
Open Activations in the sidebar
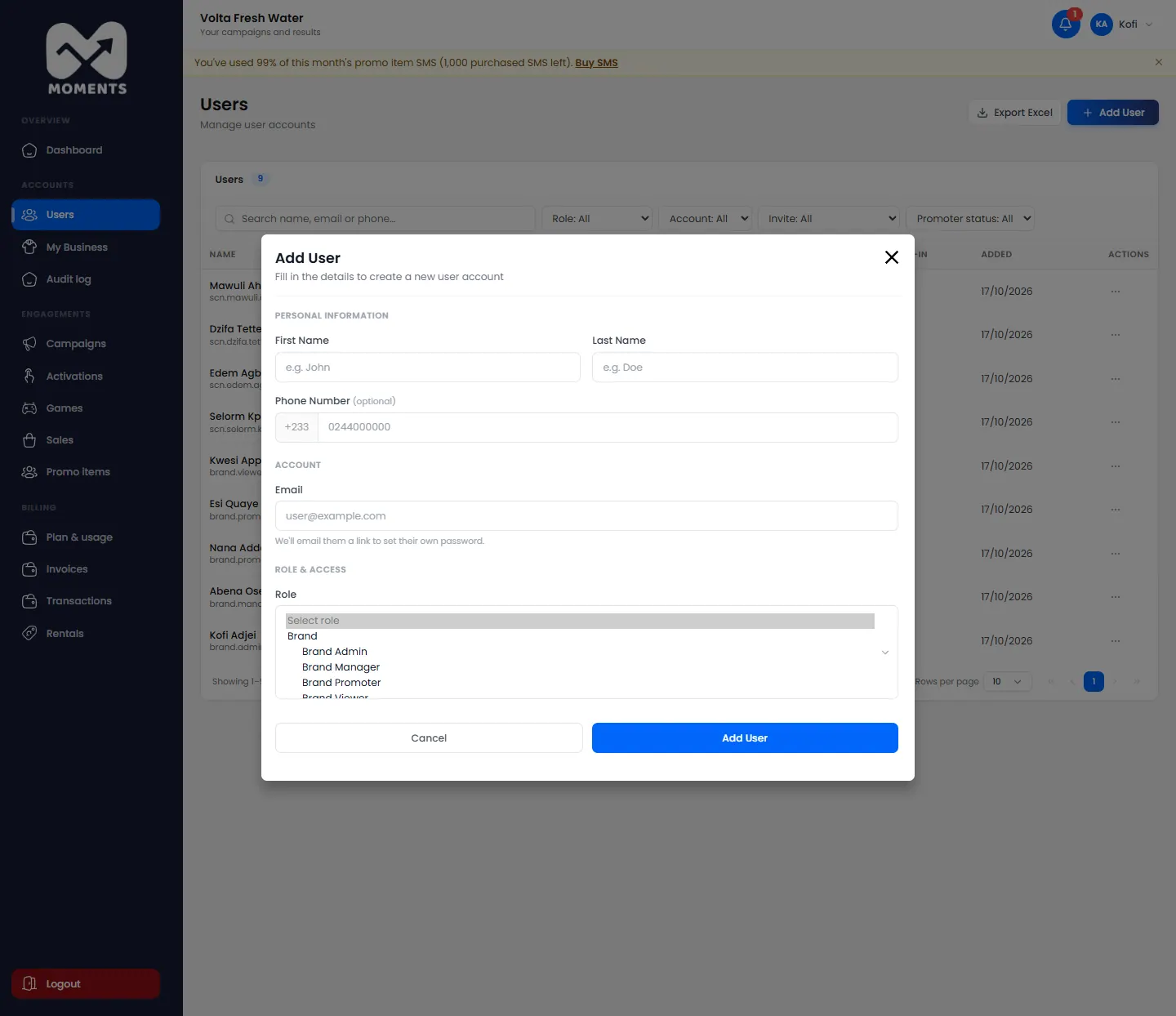(86, 377)
